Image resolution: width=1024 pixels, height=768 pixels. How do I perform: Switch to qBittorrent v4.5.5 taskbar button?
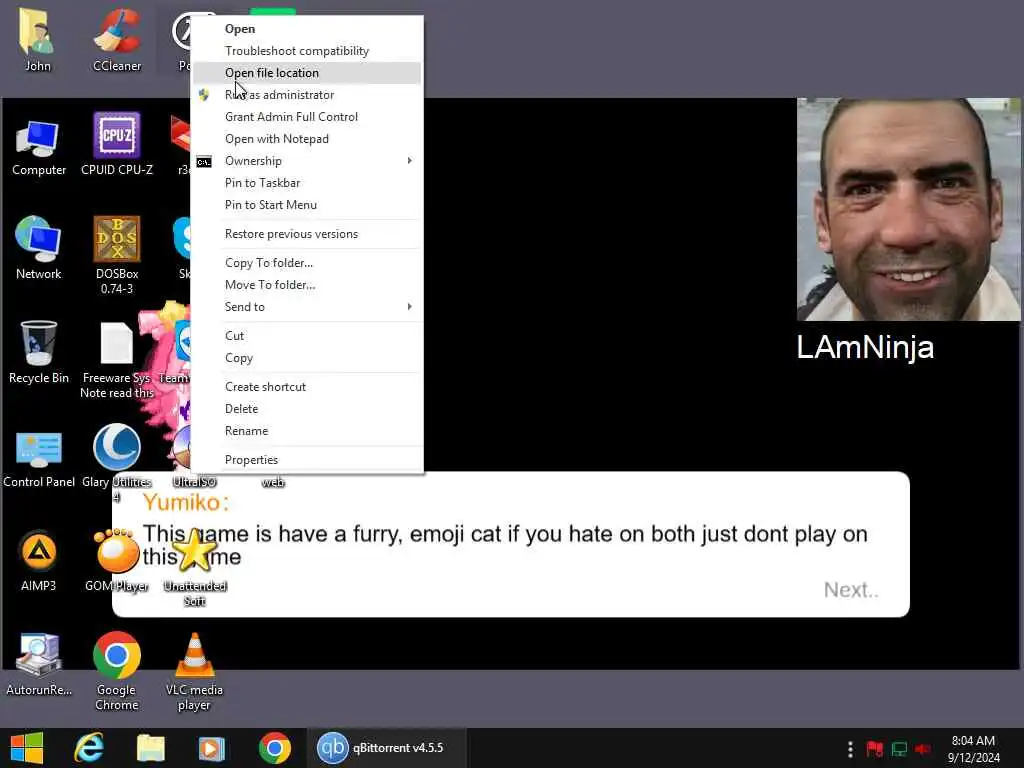(x=385, y=748)
